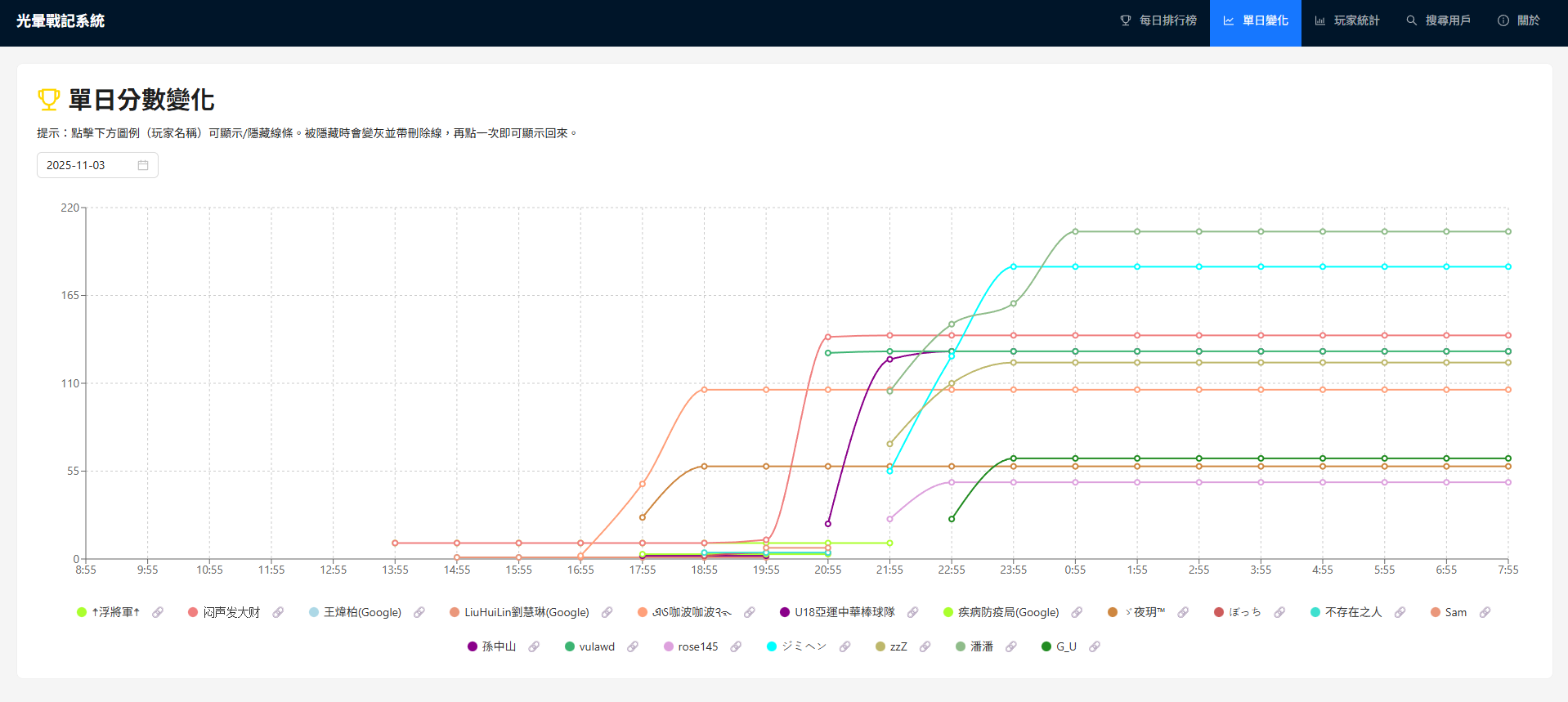Click link icon beside 孫中山
1568x702 pixels.
click(x=534, y=646)
